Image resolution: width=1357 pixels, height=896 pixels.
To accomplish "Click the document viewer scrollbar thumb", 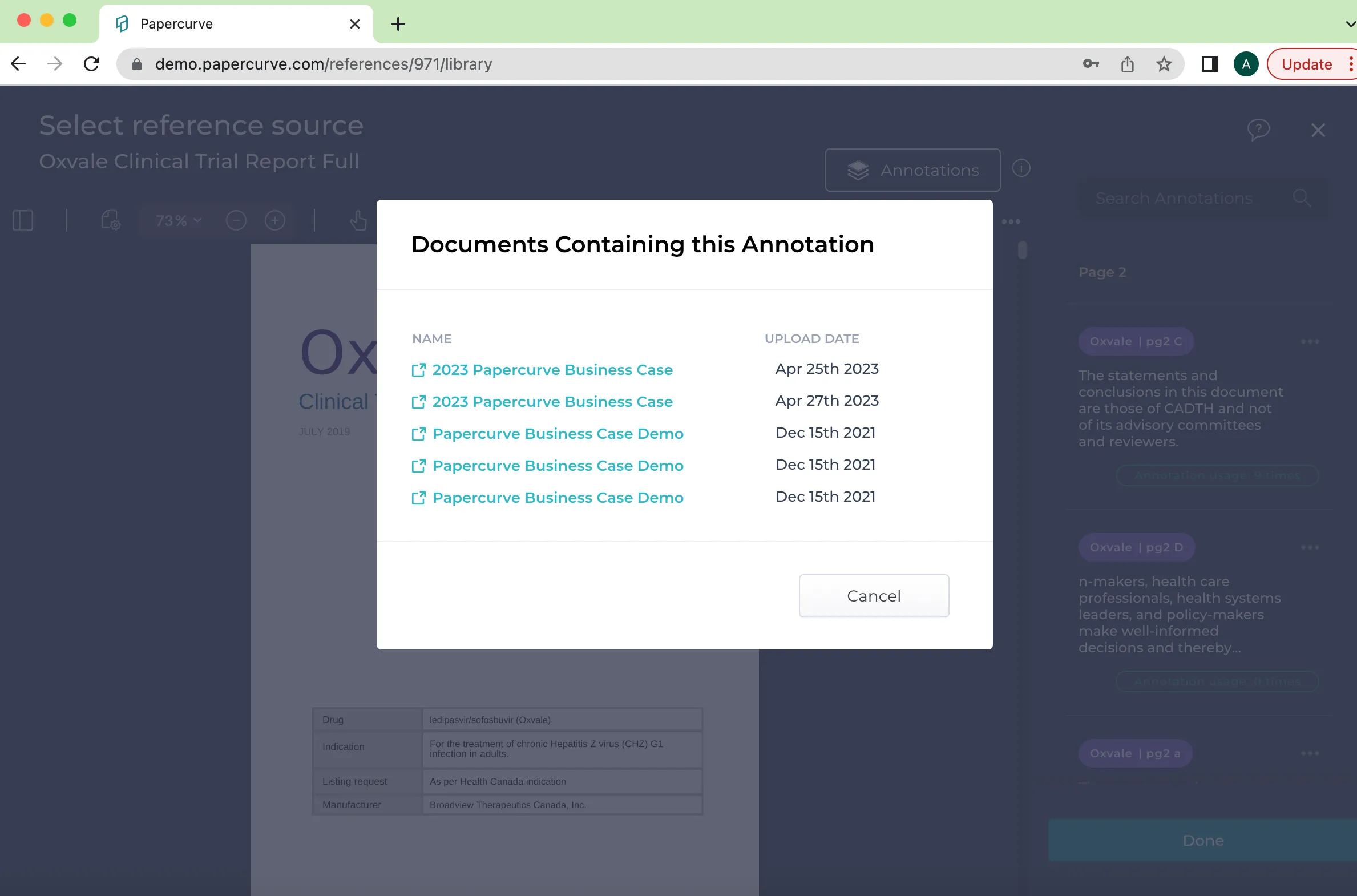I will tap(1022, 250).
